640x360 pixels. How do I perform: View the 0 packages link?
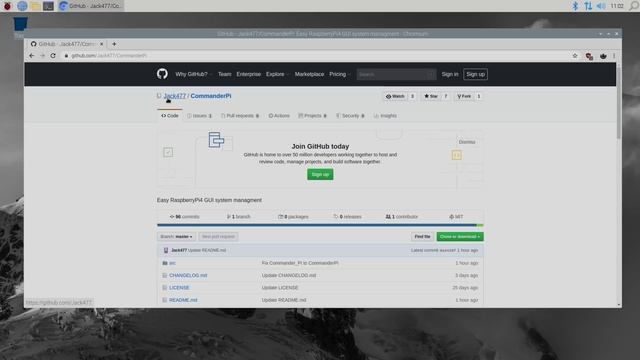click(x=293, y=217)
